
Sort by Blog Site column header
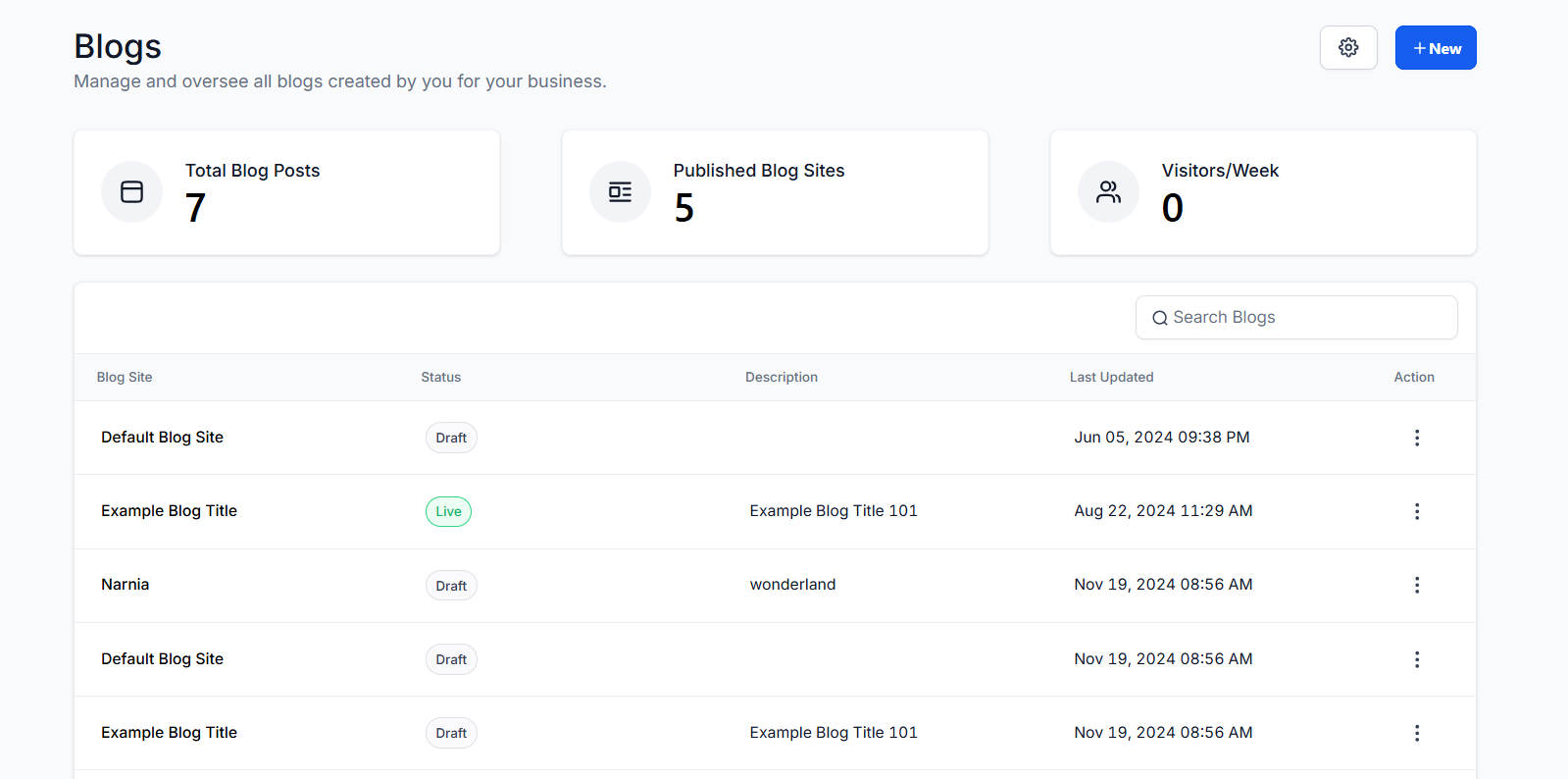tap(125, 378)
